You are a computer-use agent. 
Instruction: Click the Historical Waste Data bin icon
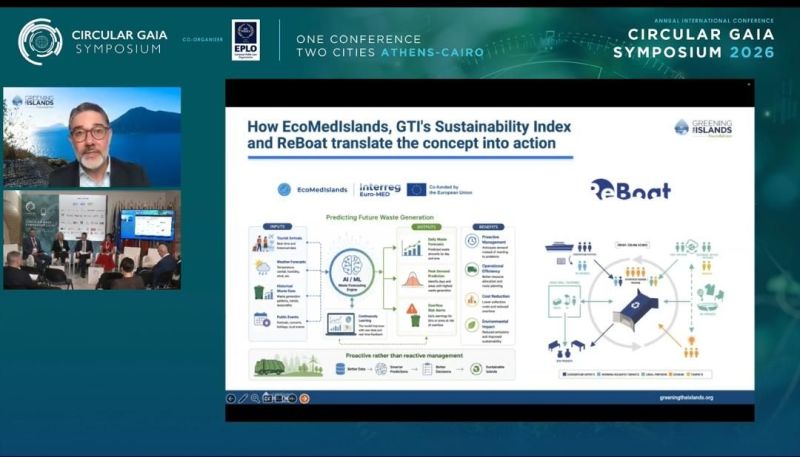pos(263,292)
